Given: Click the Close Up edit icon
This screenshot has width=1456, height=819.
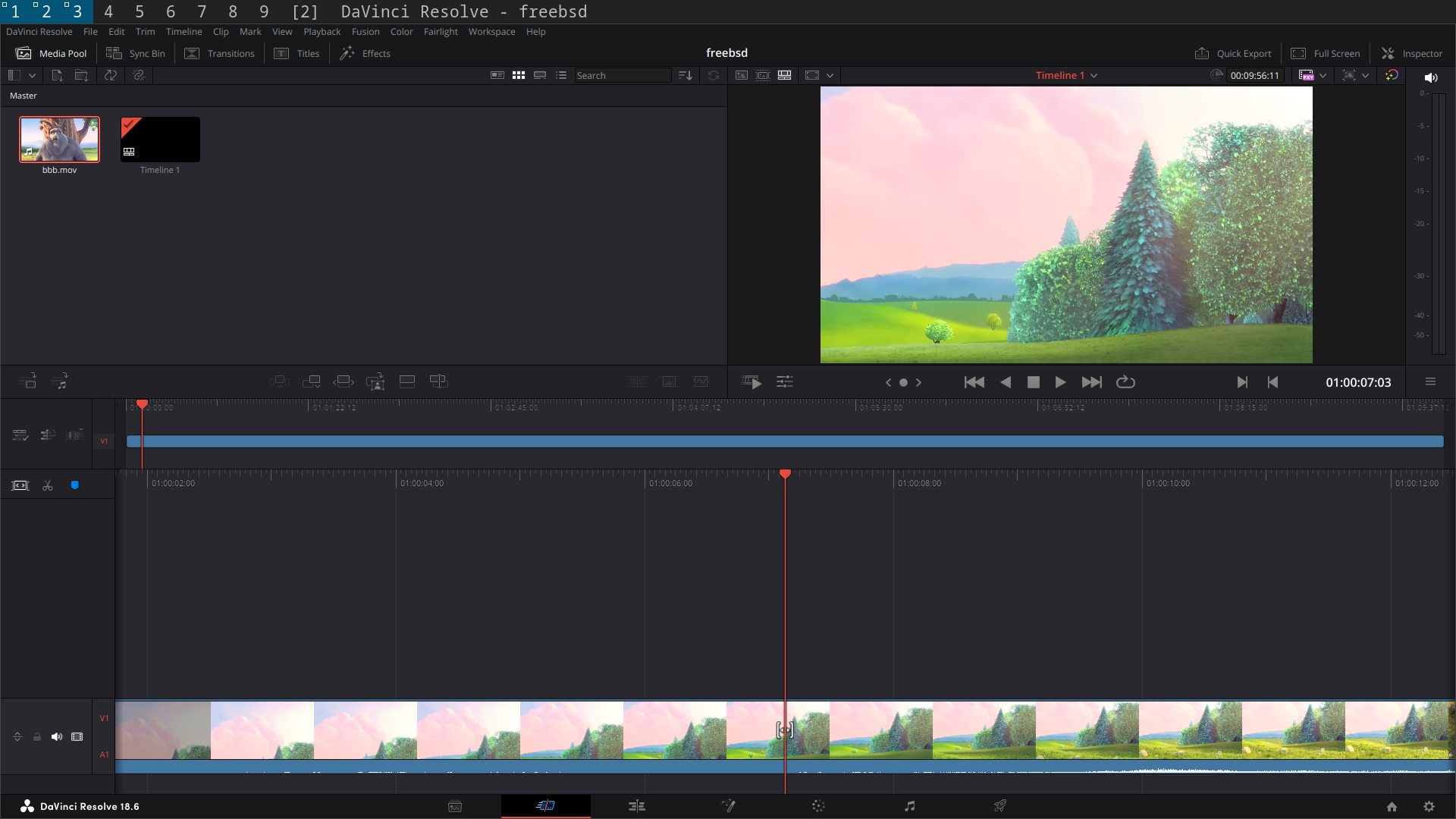Looking at the screenshot, I should click(375, 381).
